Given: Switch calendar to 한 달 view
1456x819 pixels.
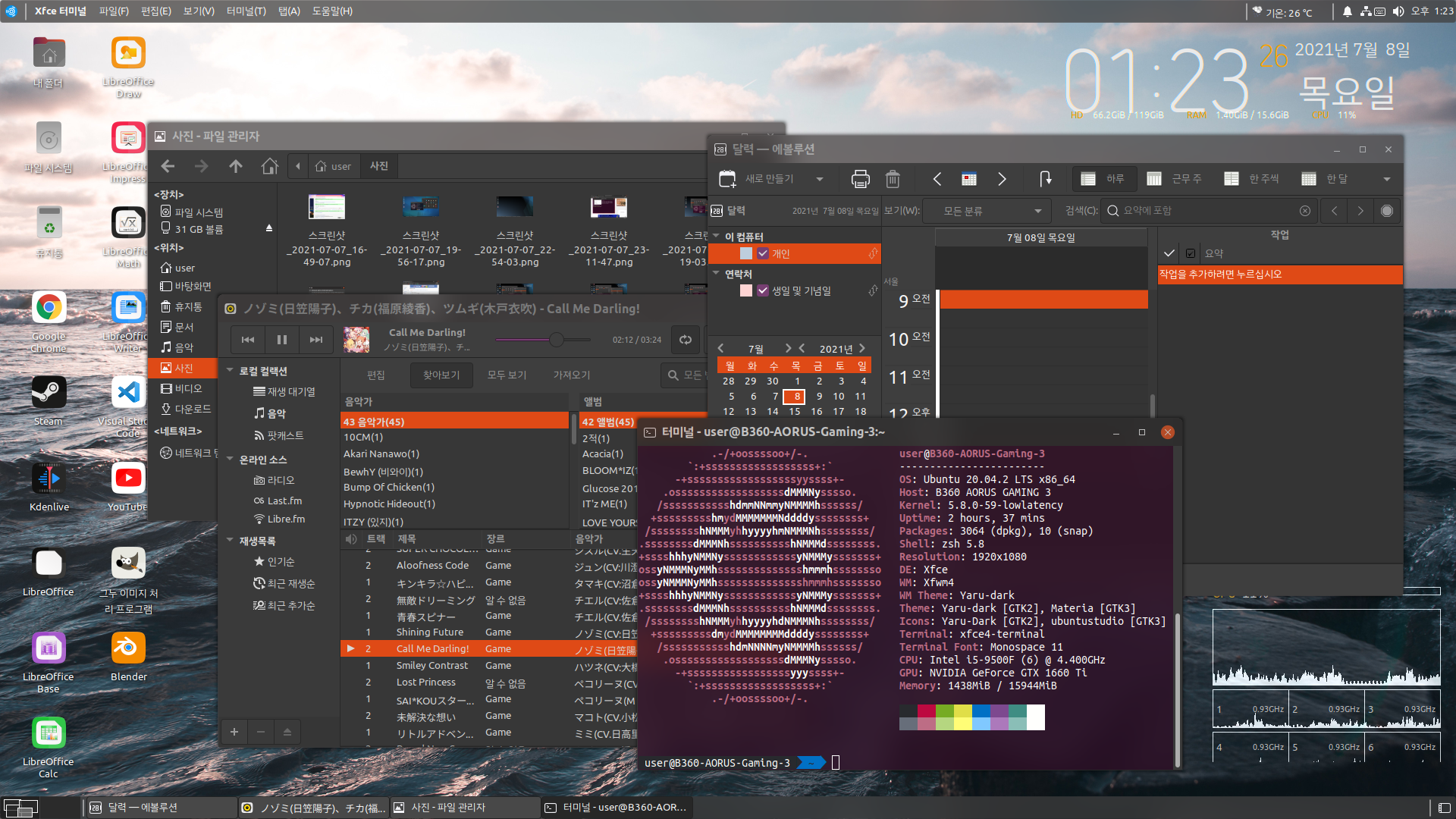Looking at the screenshot, I should 1325,179.
